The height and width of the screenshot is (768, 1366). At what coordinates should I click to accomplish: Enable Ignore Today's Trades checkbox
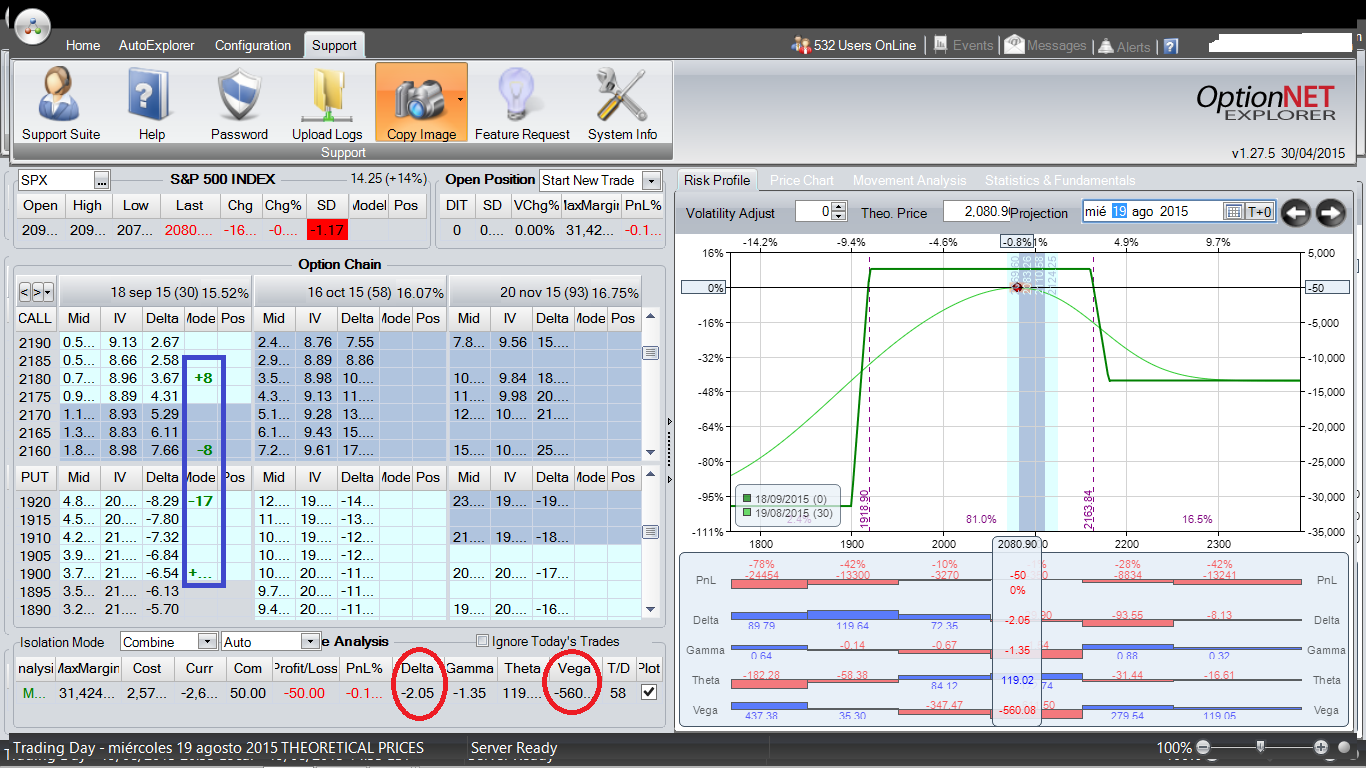tap(484, 642)
